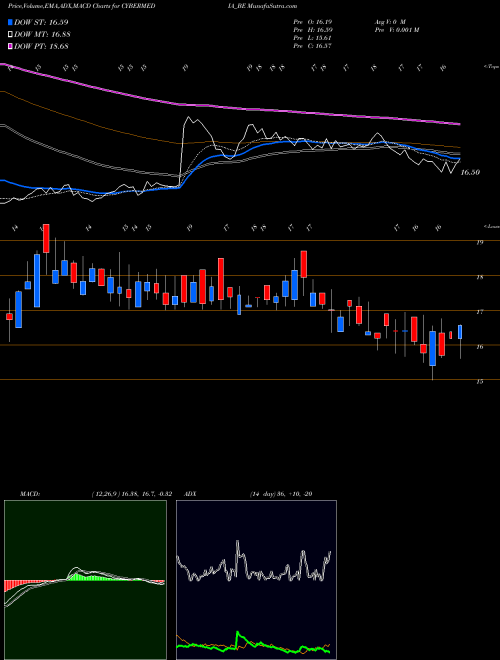Click the blue DOW ST legend swatch

pyautogui.click(x=11, y=22)
